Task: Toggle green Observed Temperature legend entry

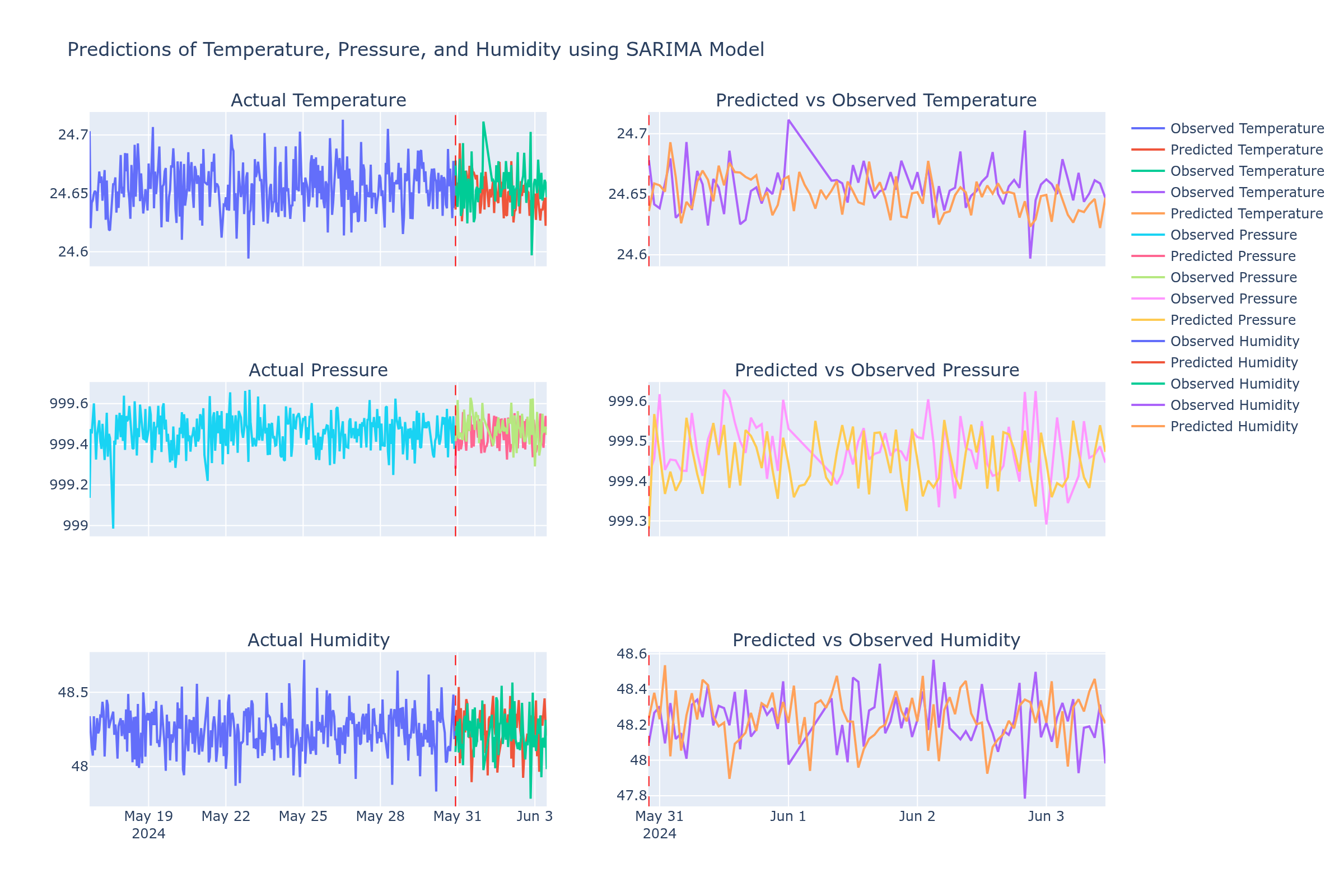Action: (1247, 171)
